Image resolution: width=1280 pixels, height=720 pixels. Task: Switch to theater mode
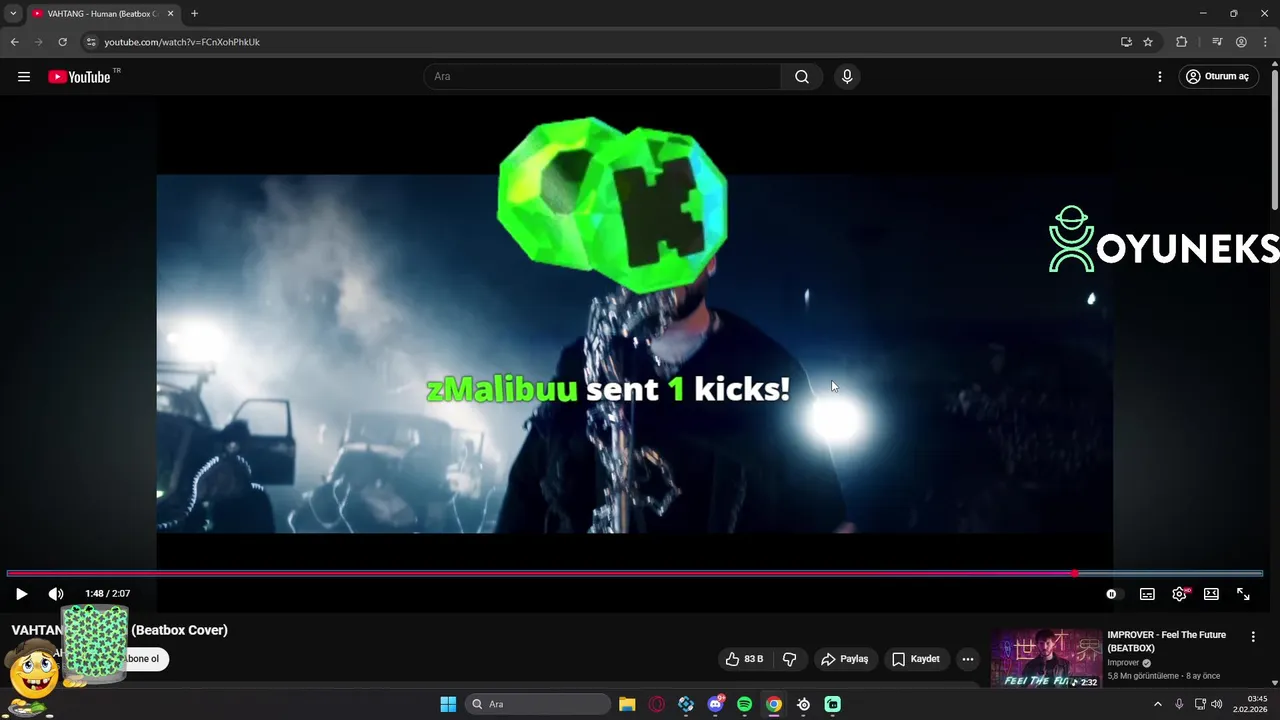(x=1211, y=594)
